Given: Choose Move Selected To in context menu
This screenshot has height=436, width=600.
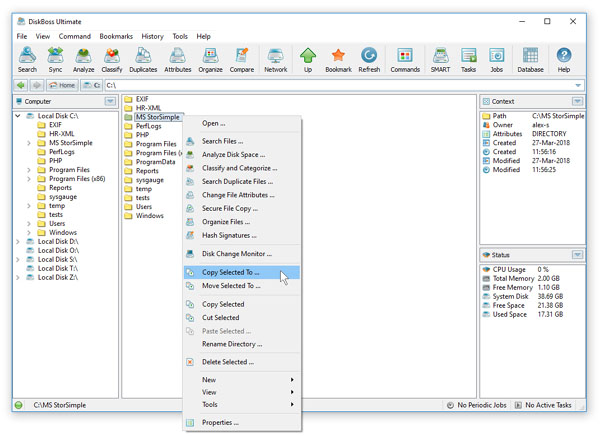Looking at the screenshot, I should 242,286.
